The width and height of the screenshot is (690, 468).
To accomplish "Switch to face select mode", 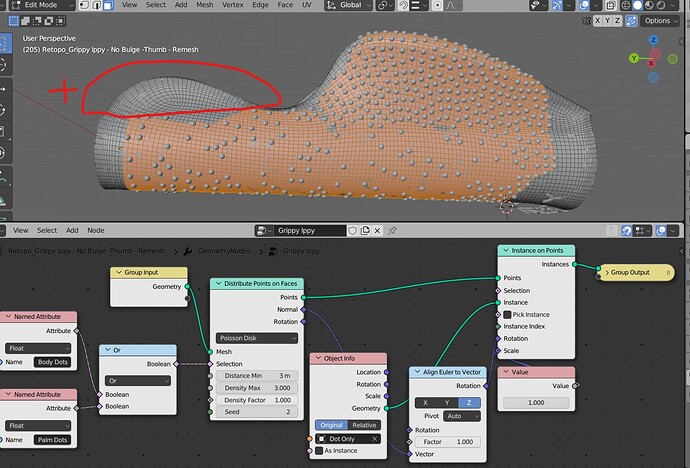I will 108,5.
